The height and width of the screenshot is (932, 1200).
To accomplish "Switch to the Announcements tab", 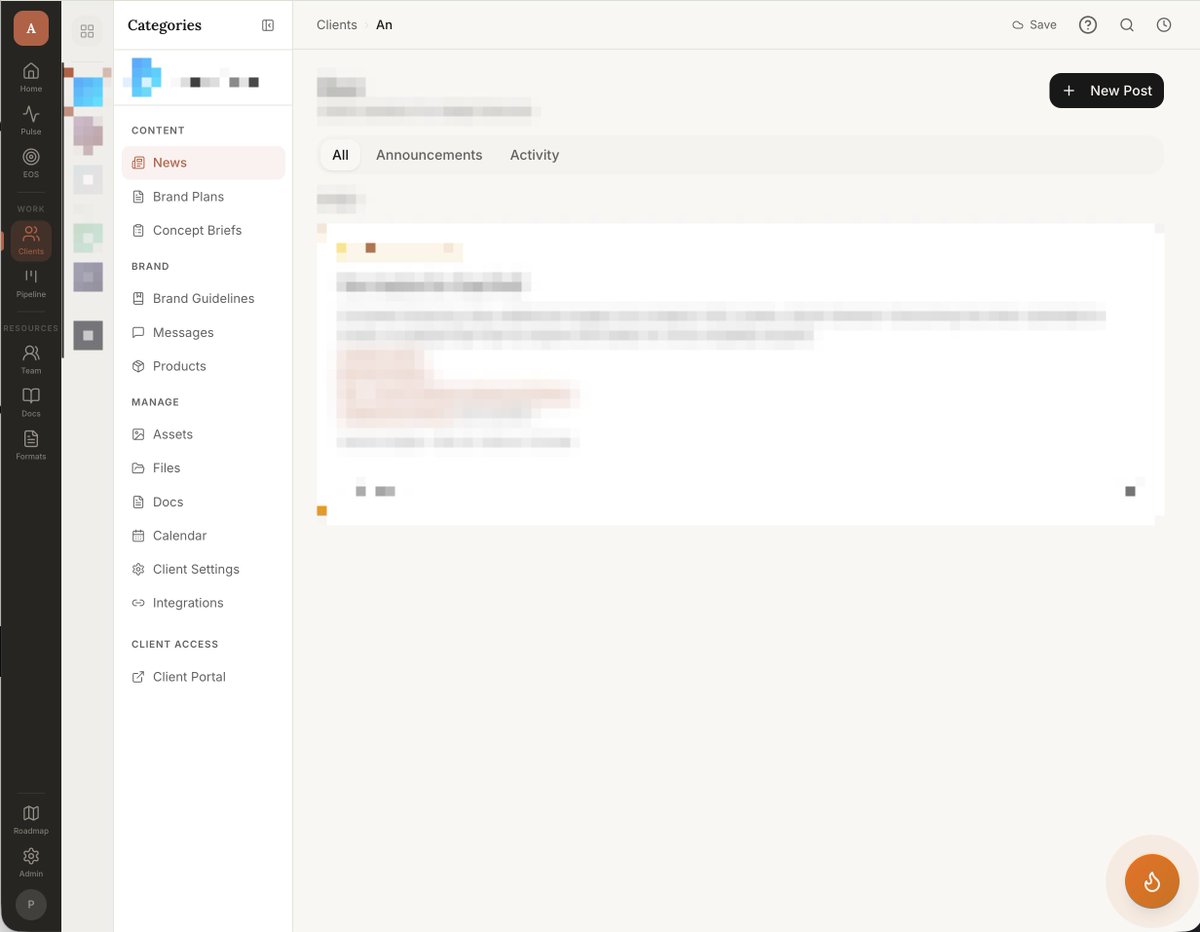I will [429, 155].
